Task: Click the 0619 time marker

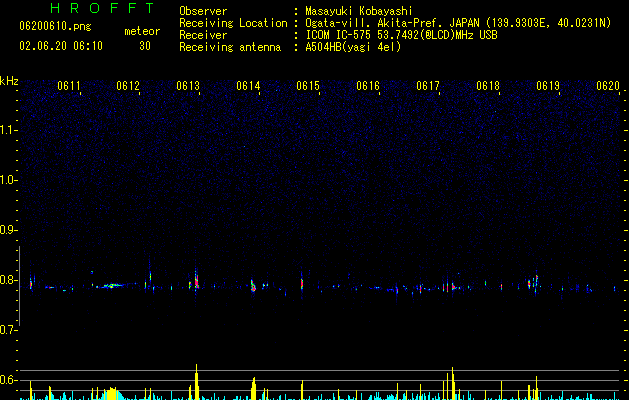Action: pos(548,86)
